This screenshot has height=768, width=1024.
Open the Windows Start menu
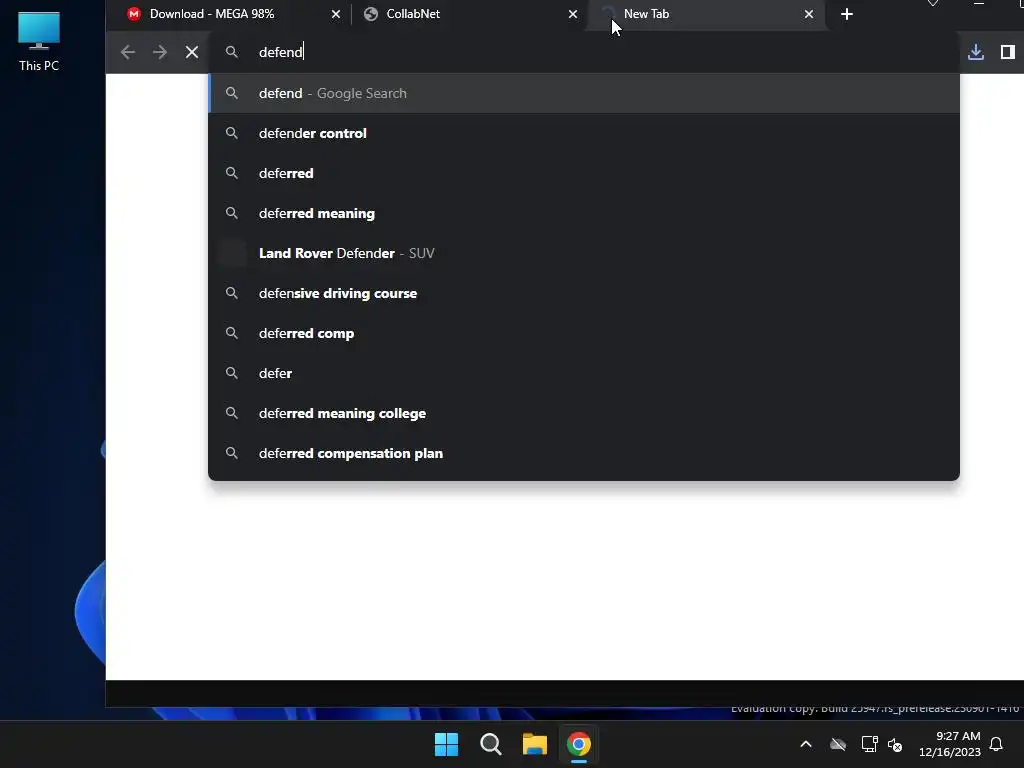[x=447, y=744]
